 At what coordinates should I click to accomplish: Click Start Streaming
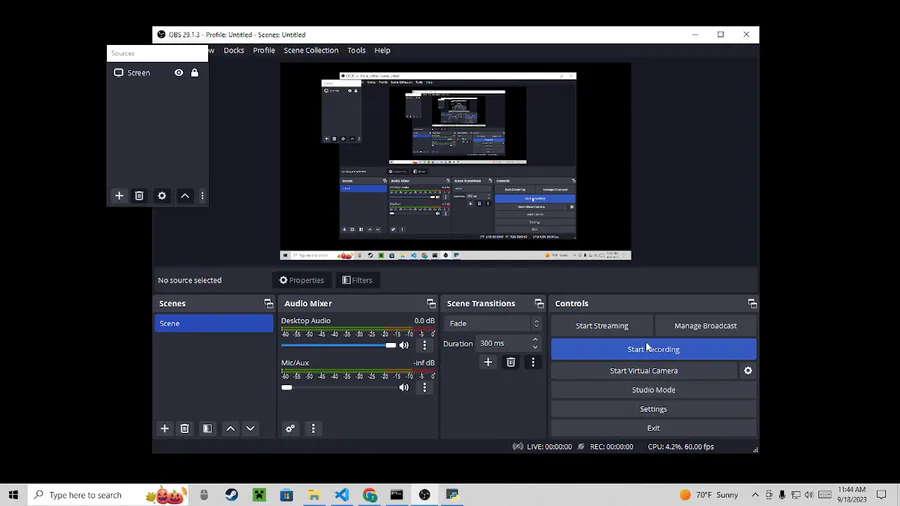point(602,325)
